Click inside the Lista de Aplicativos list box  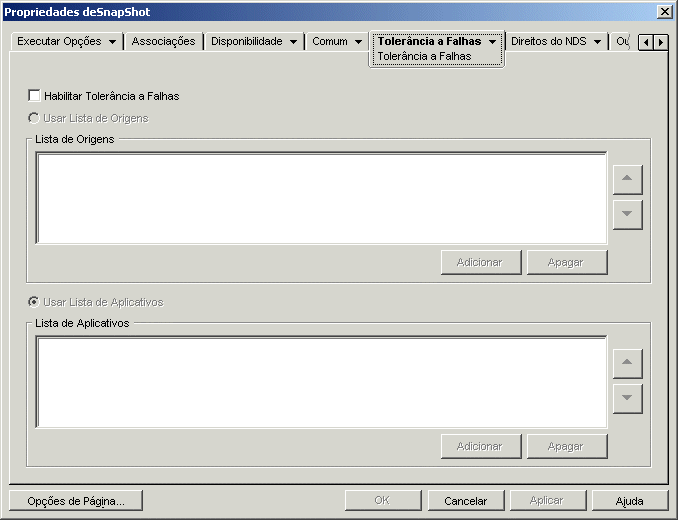coord(321,382)
